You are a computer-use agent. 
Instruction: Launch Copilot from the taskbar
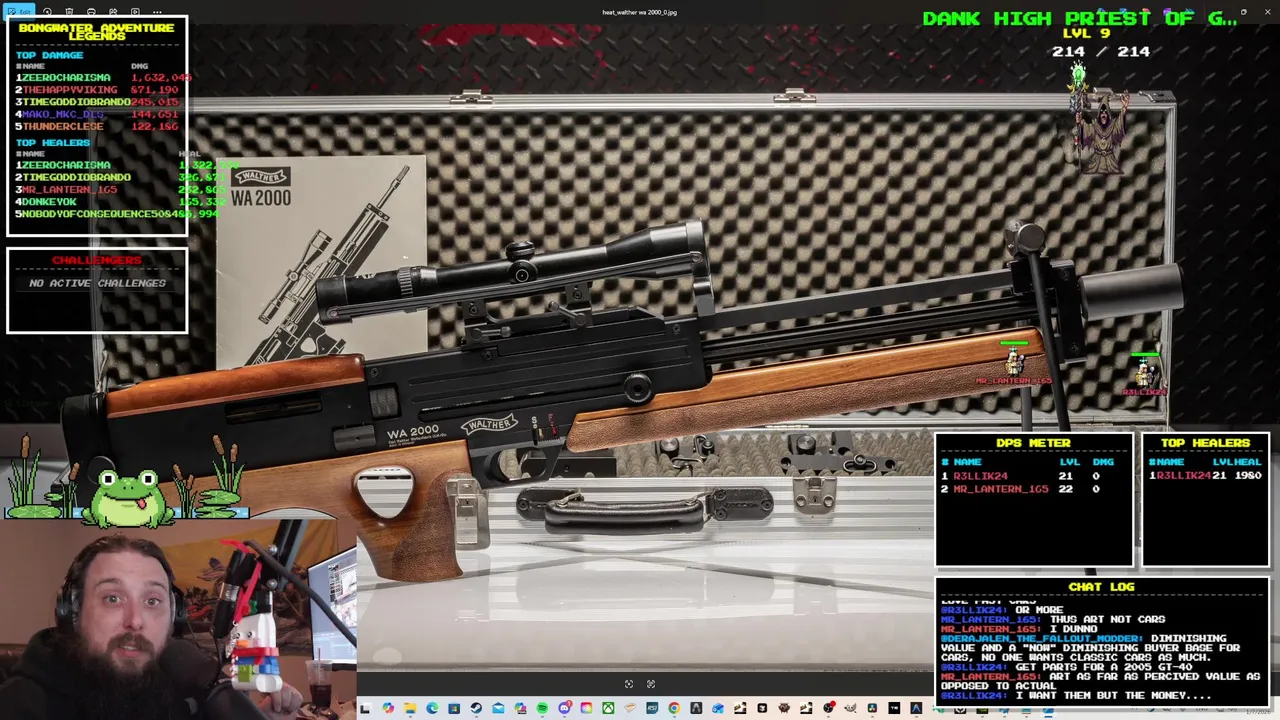(388, 709)
